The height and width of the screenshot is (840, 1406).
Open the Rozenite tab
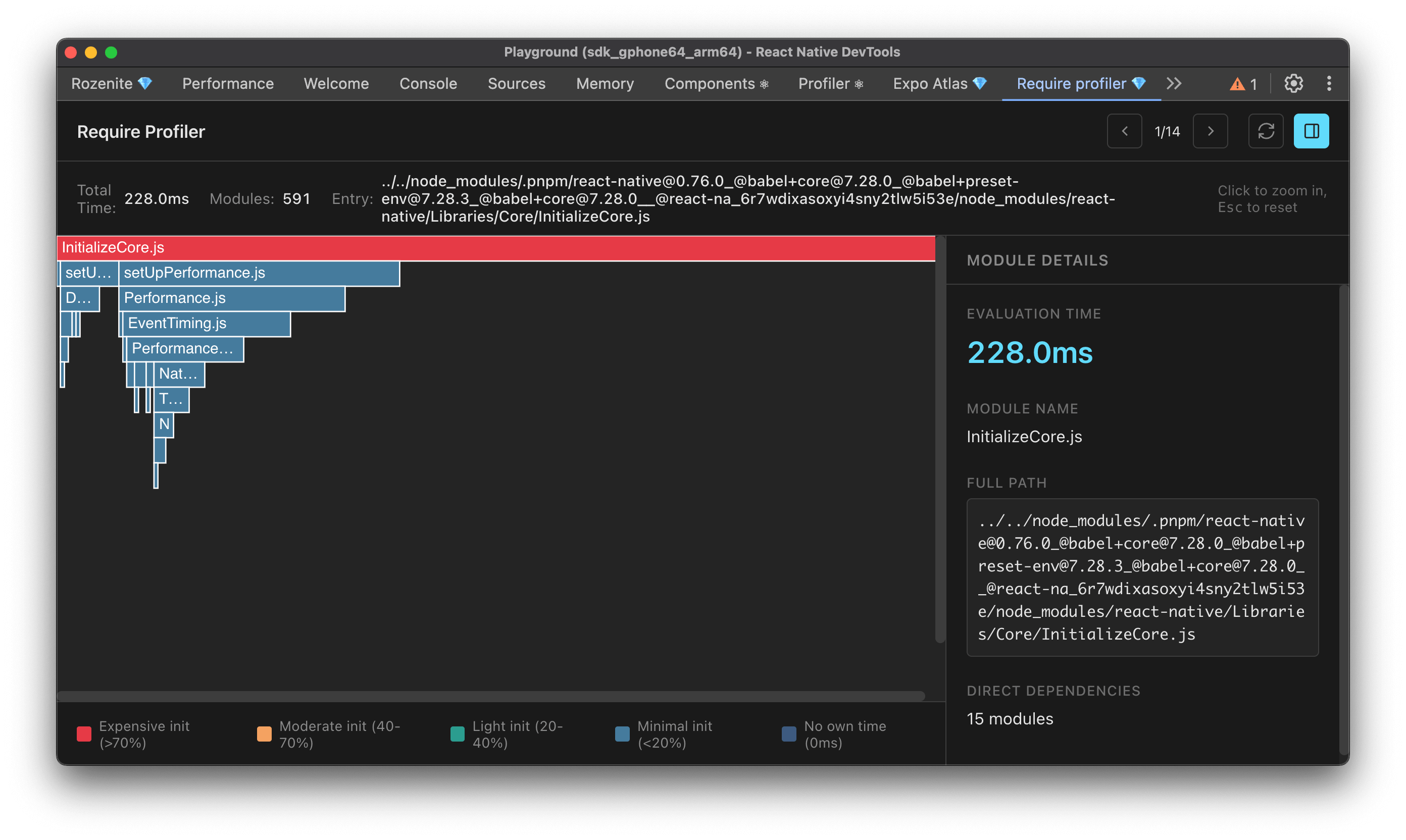tap(112, 84)
